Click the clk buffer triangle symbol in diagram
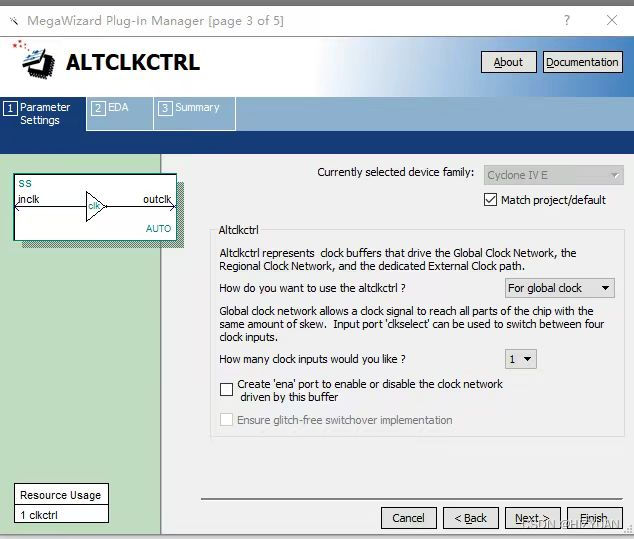Viewport: 634px width, 539px height. click(96, 206)
